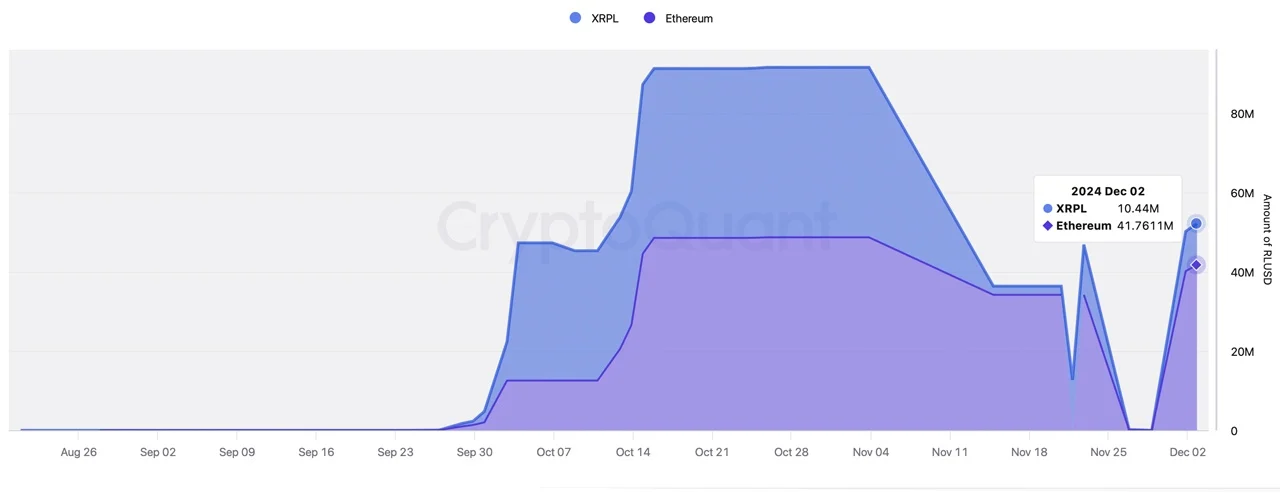
Task: Click the 'Aug 26' x-axis label
Action: tap(78, 452)
